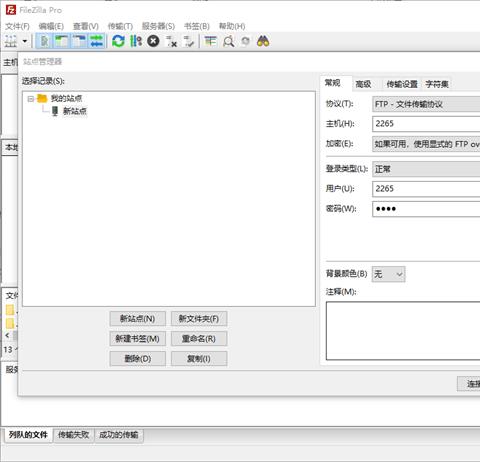Click the 主机(H) host input field
The width and height of the screenshot is (480, 462).
(x=426, y=124)
